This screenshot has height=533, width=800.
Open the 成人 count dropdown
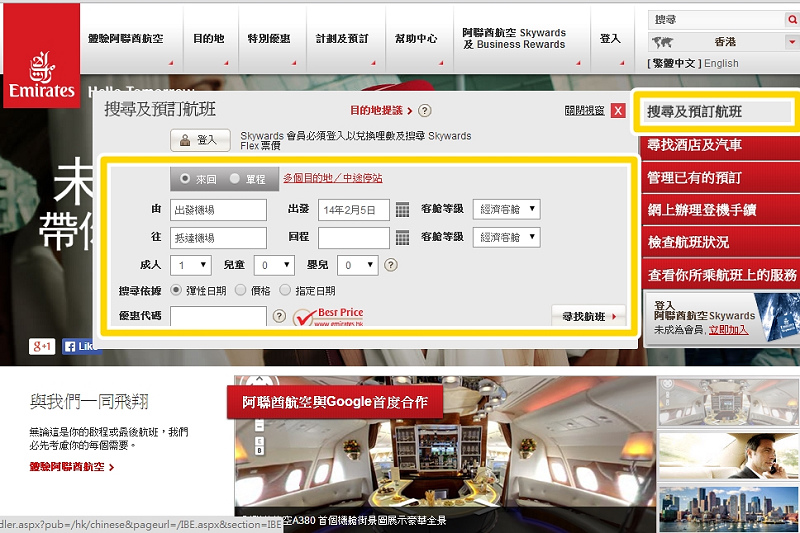[x=191, y=265]
